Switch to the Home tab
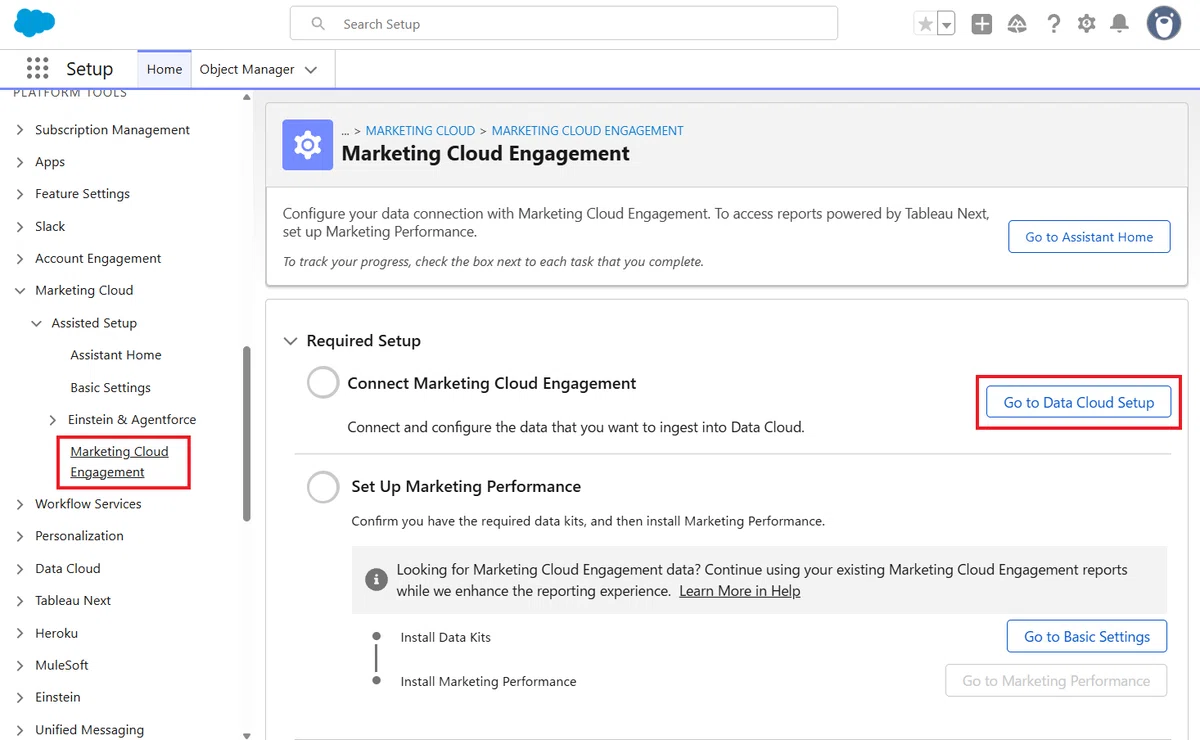 164,69
